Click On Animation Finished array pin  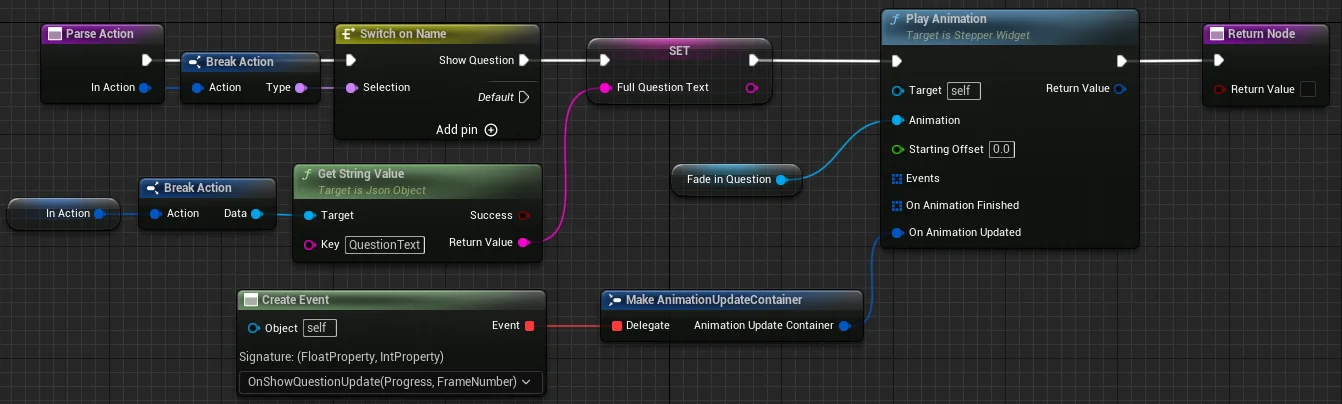tap(897, 205)
